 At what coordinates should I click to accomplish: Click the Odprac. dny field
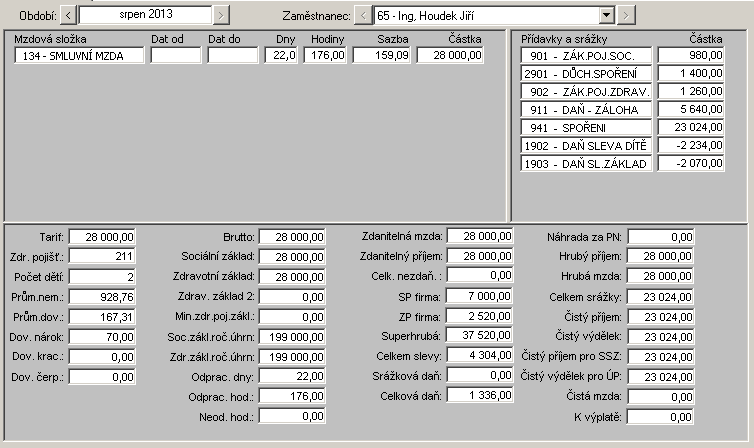[292, 376]
